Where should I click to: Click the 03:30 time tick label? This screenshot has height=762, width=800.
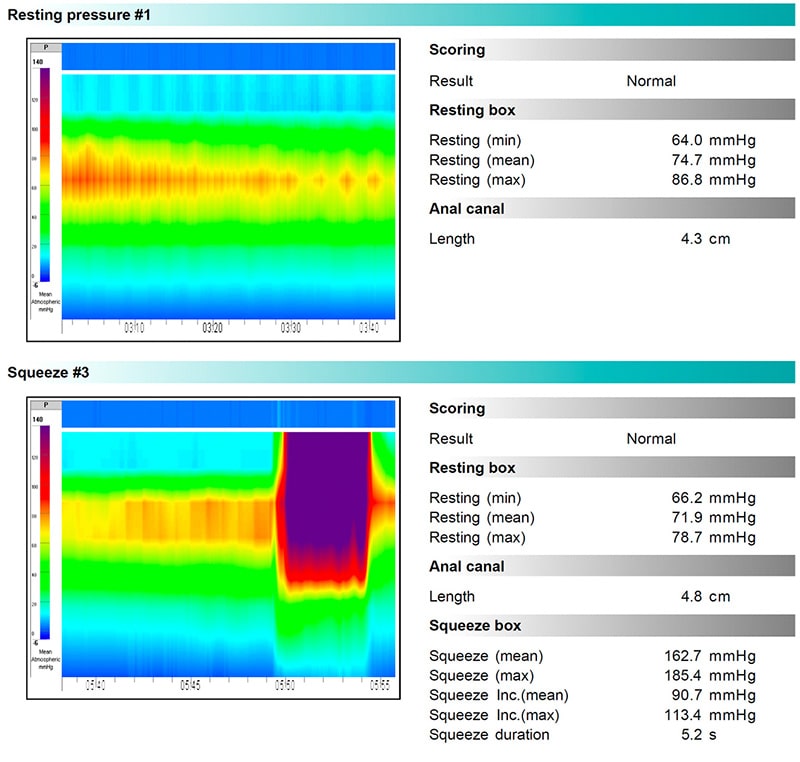point(290,327)
